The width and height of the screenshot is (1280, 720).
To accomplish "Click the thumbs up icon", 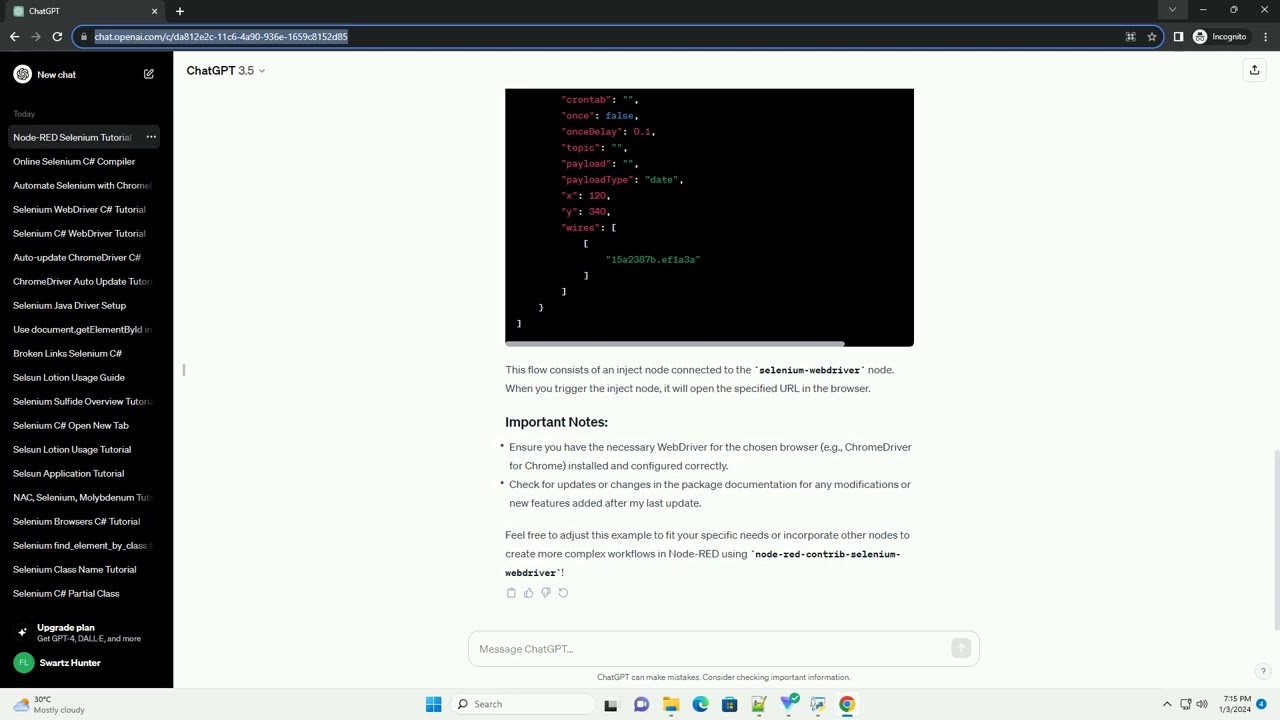I will (528, 593).
